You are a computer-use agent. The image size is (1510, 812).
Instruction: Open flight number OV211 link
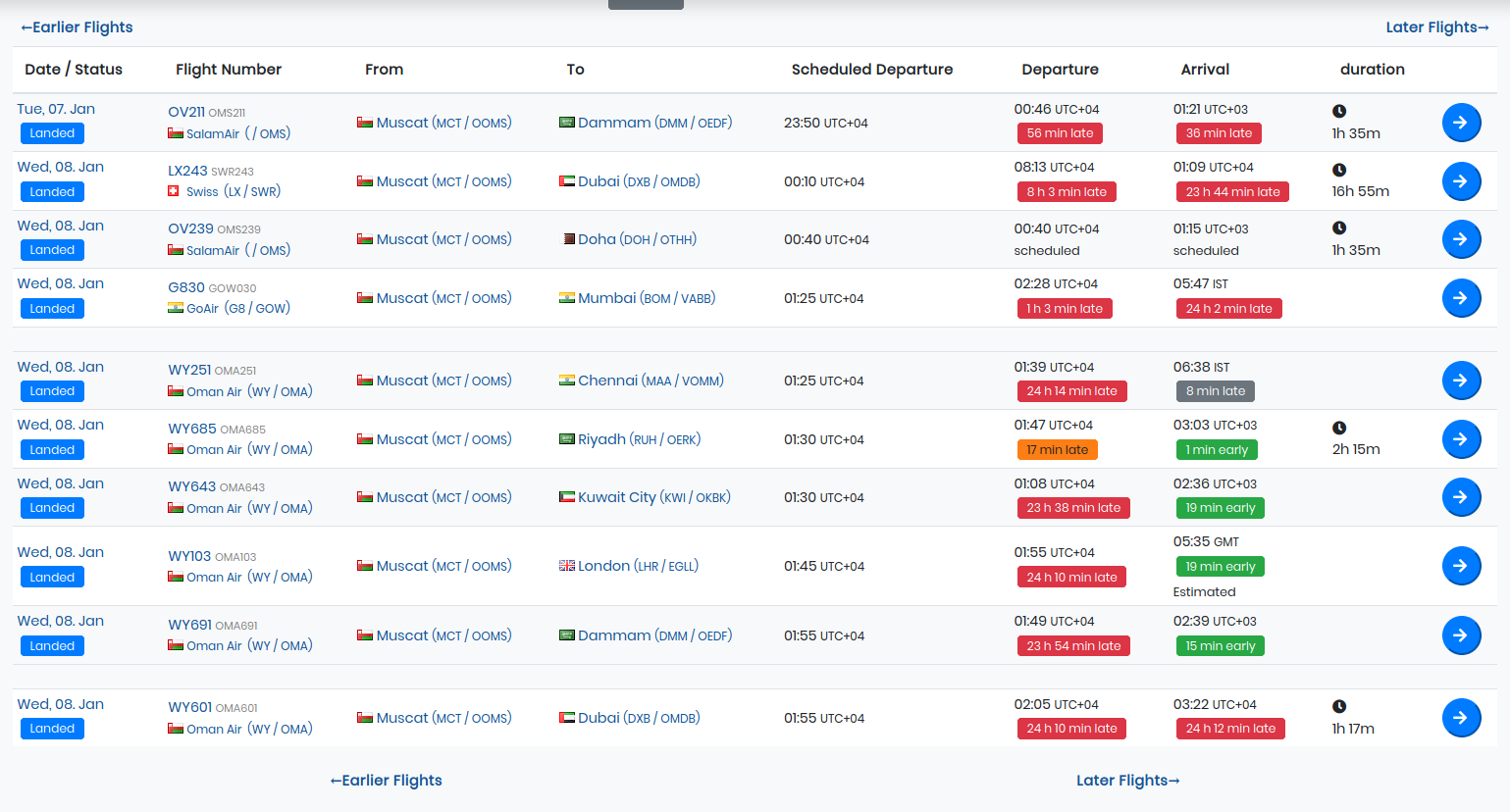(186, 112)
